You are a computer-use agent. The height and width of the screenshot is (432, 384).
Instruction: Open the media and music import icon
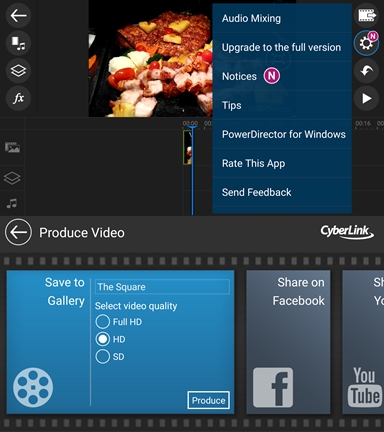tap(18, 43)
